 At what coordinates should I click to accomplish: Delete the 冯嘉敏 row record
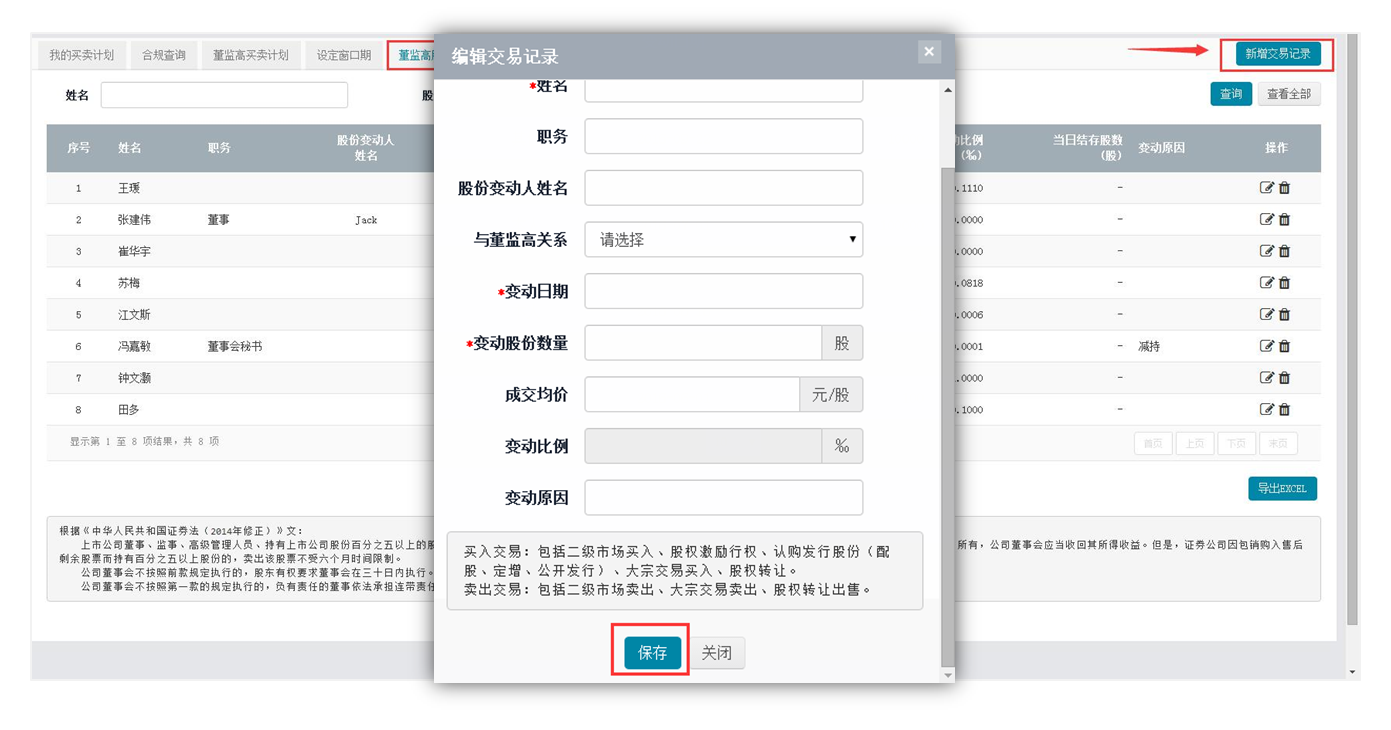click(x=1285, y=346)
